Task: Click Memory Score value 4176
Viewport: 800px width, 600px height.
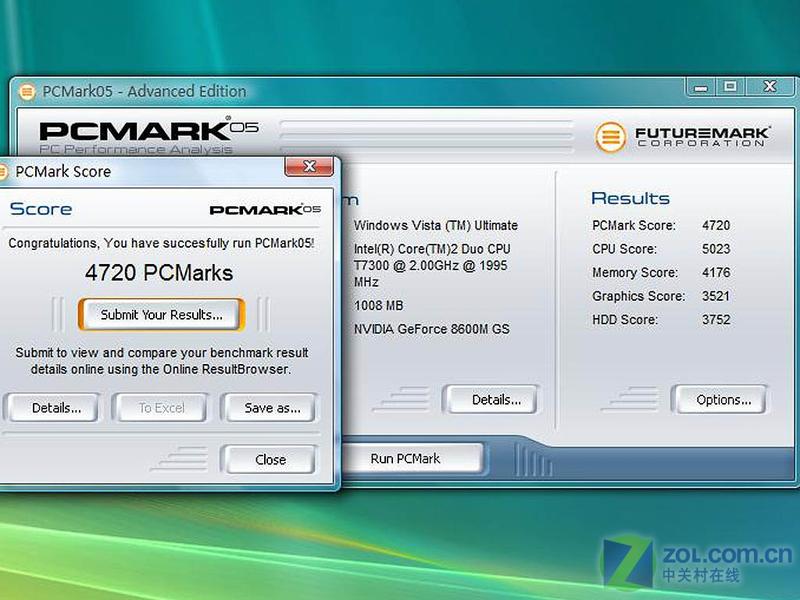Action: point(716,272)
